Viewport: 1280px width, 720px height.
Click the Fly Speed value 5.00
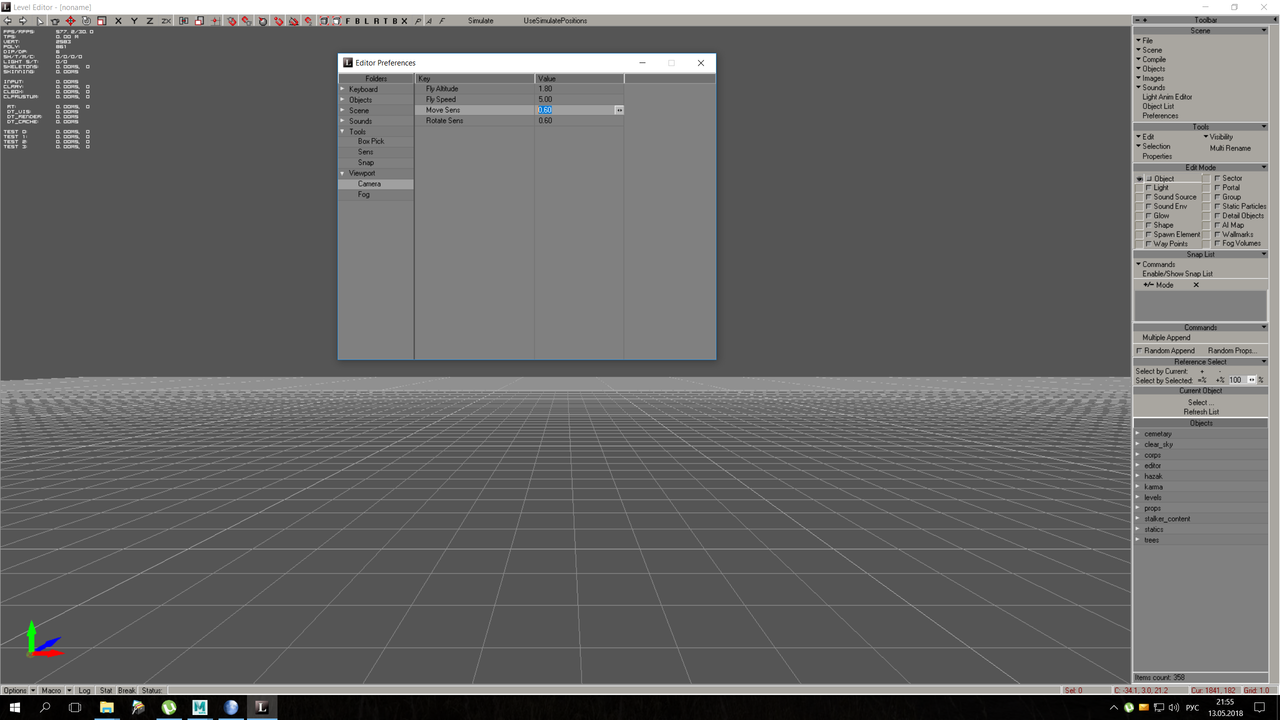pyautogui.click(x=545, y=99)
